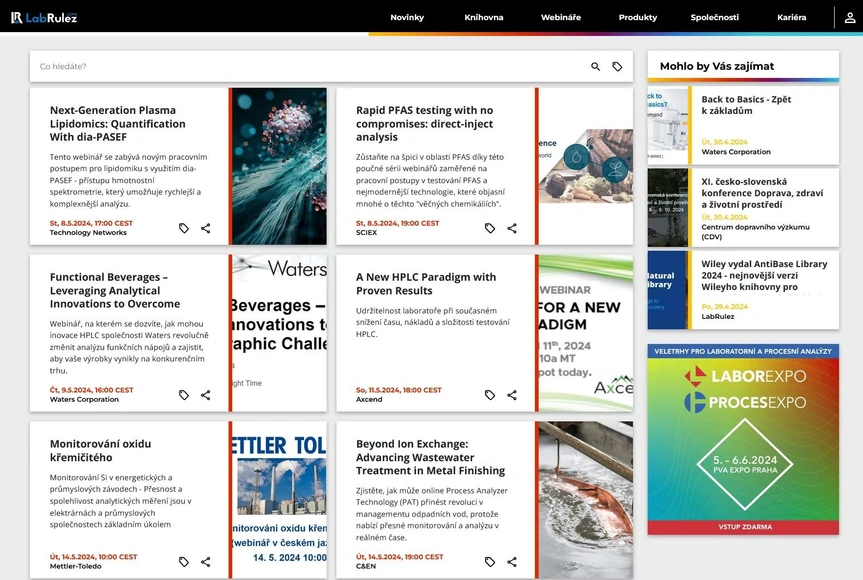Screen dimensions: 863x580
Task: Click 'Waters Corporation' under Functional Beverages
Action: pos(84,400)
